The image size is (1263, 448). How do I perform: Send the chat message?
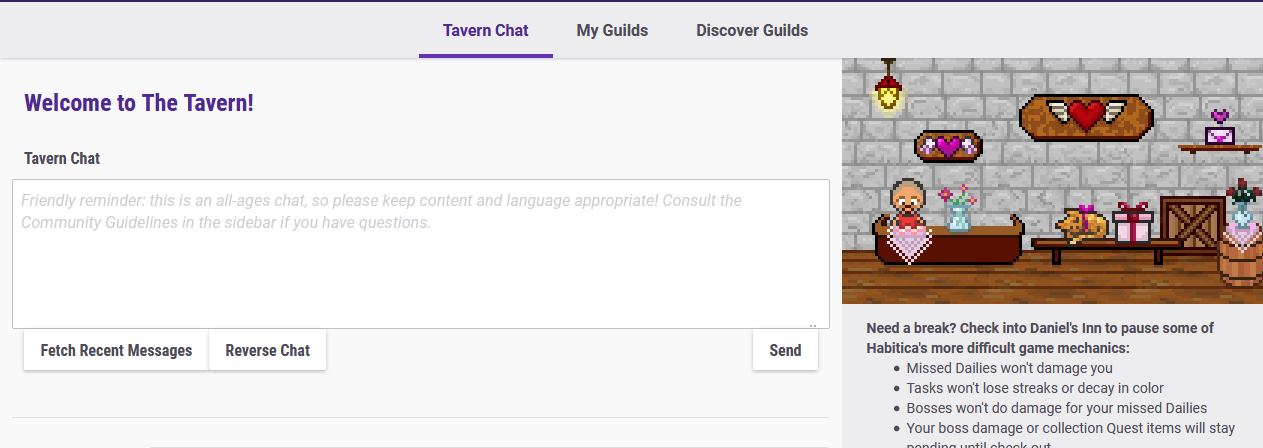(785, 350)
